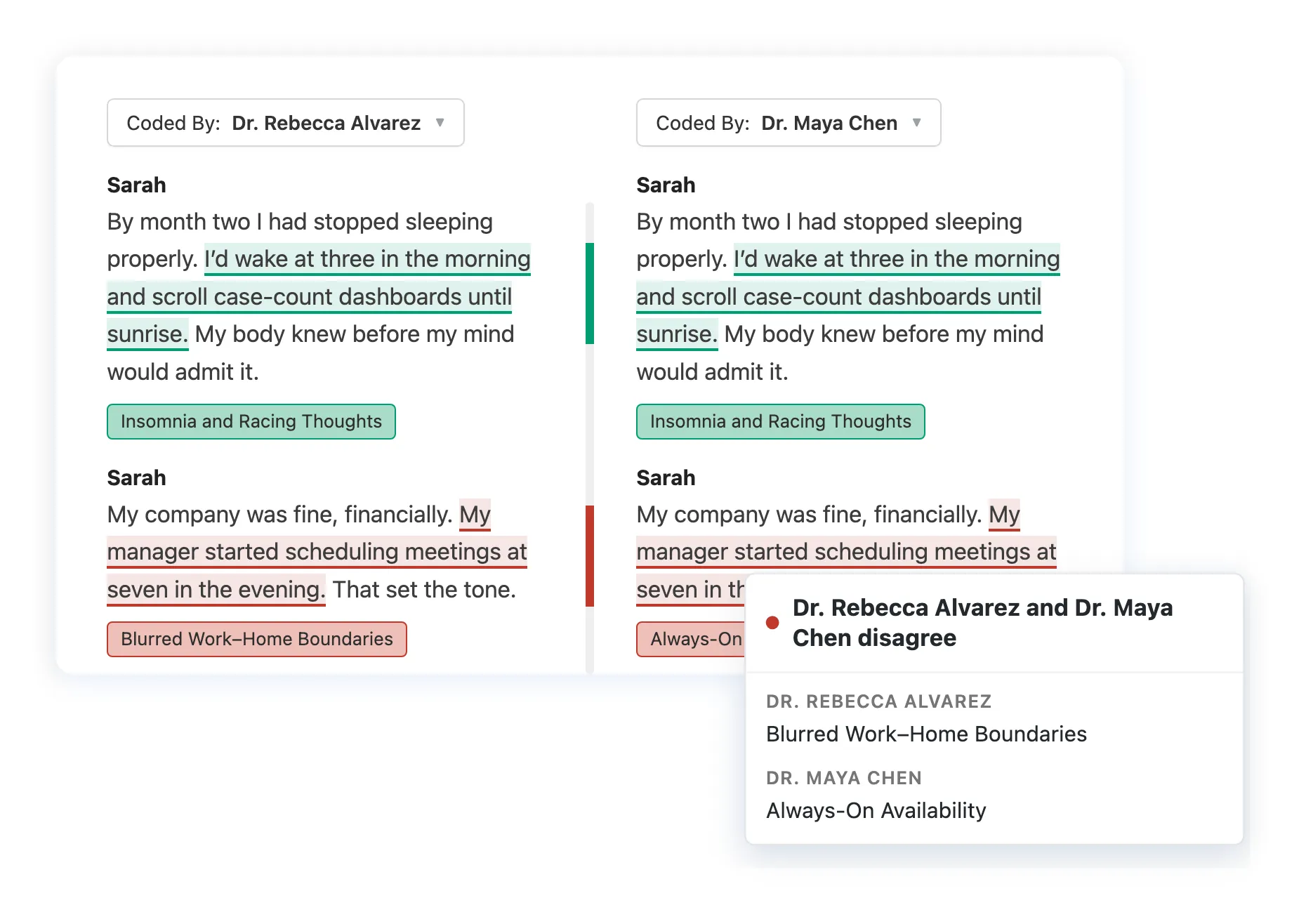Click red highlighted 'seven in the evening.' on left
This screenshot has width=1306, height=924.
(x=216, y=590)
